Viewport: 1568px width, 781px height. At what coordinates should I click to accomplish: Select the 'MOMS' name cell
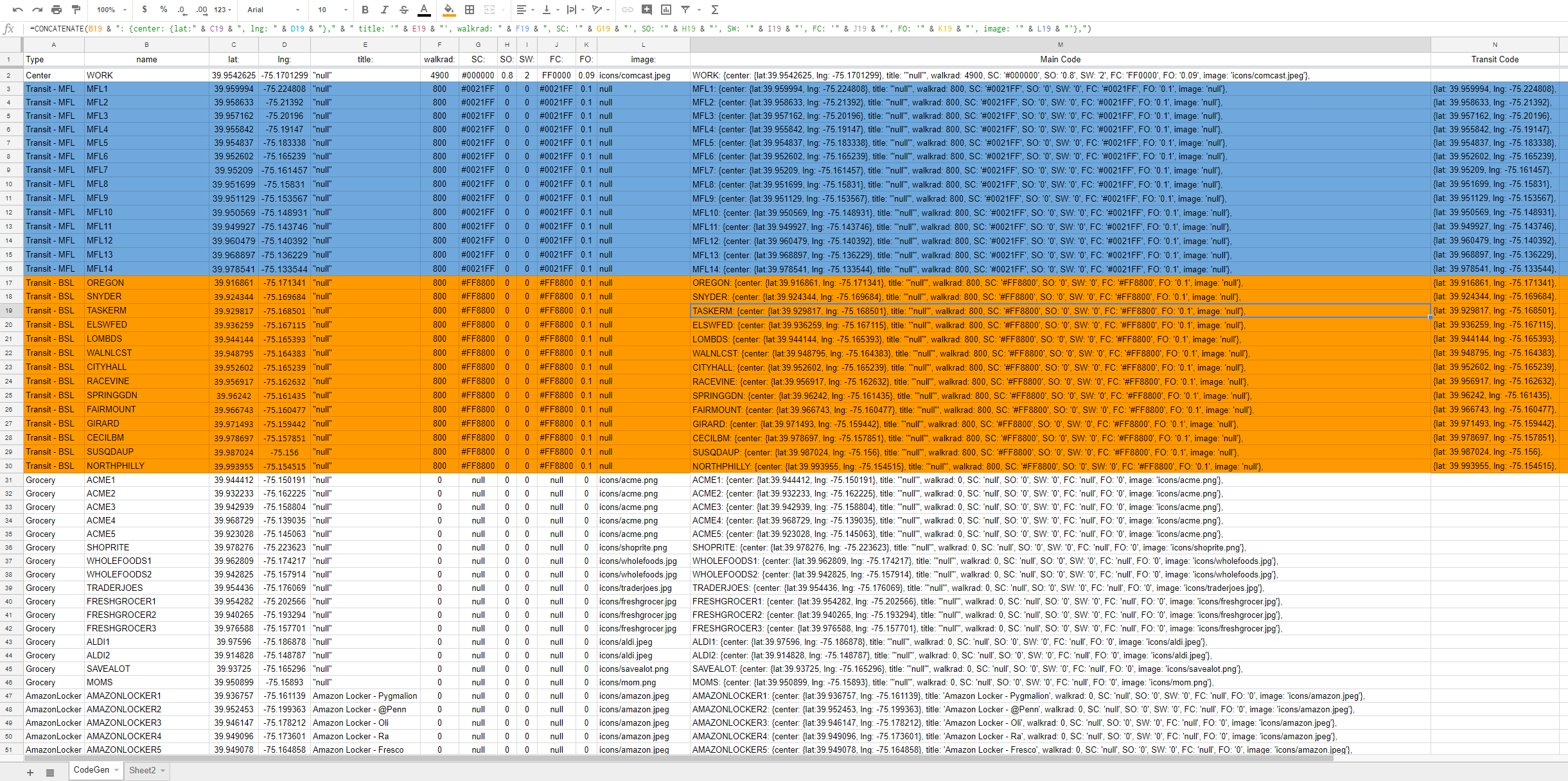click(146, 682)
